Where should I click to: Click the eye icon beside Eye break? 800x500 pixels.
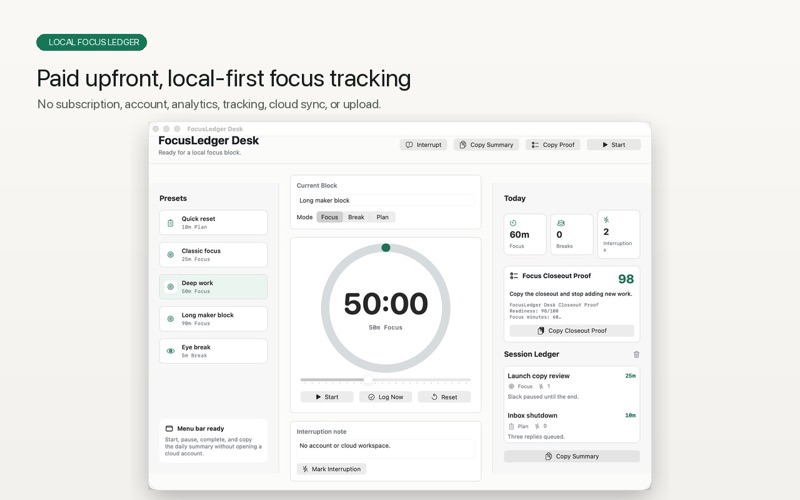pyautogui.click(x=170, y=351)
